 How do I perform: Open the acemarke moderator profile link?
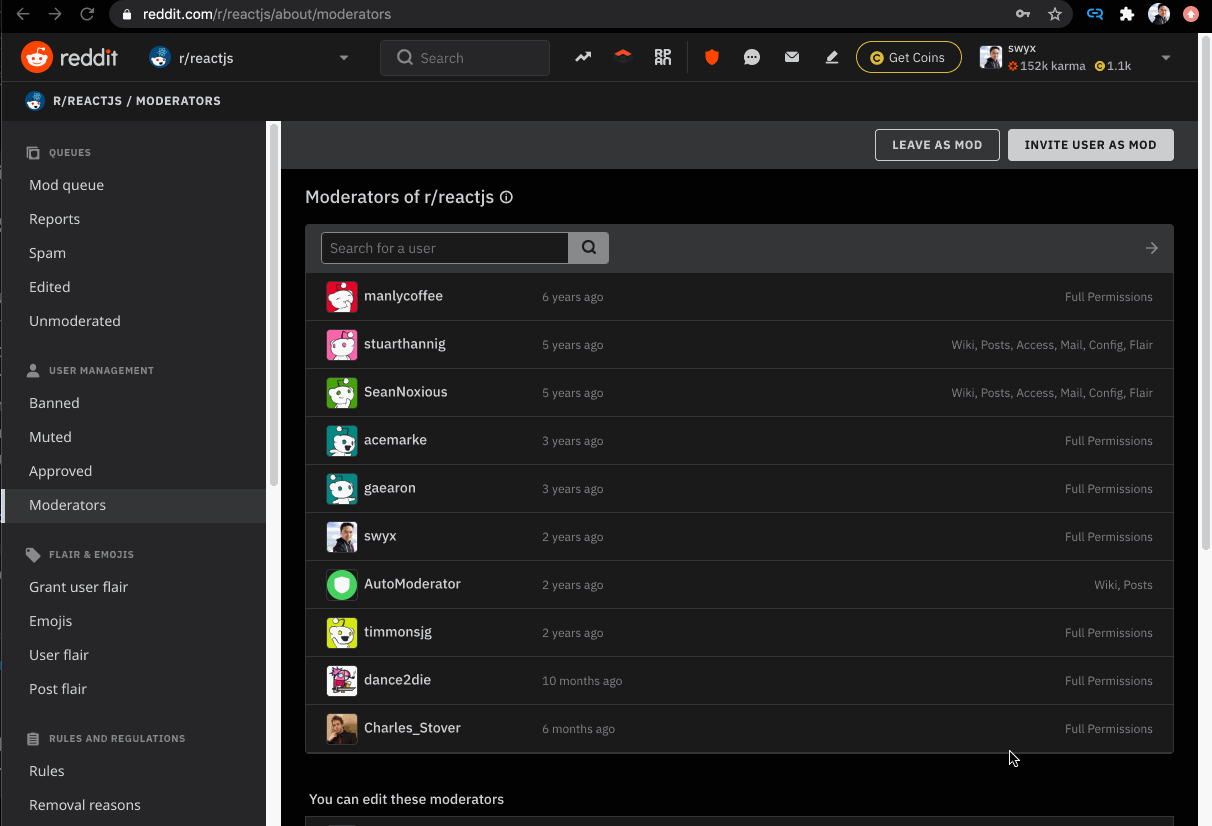[x=395, y=440]
